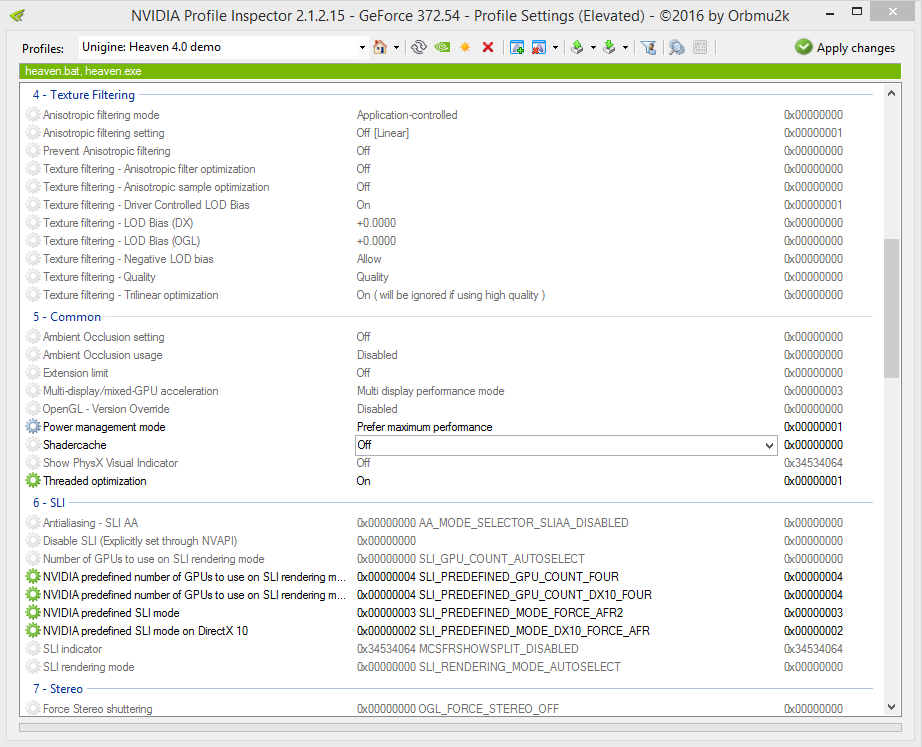The image size is (922, 747).
Task: Open the dropdown arrow next to the home icon
Action: click(x=396, y=48)
